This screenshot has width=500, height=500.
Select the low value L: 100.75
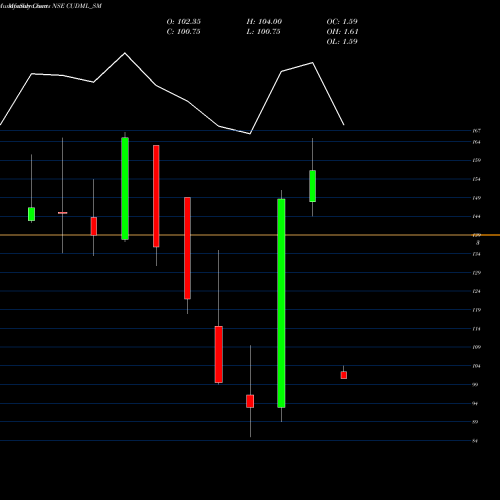tap(263, 32)
